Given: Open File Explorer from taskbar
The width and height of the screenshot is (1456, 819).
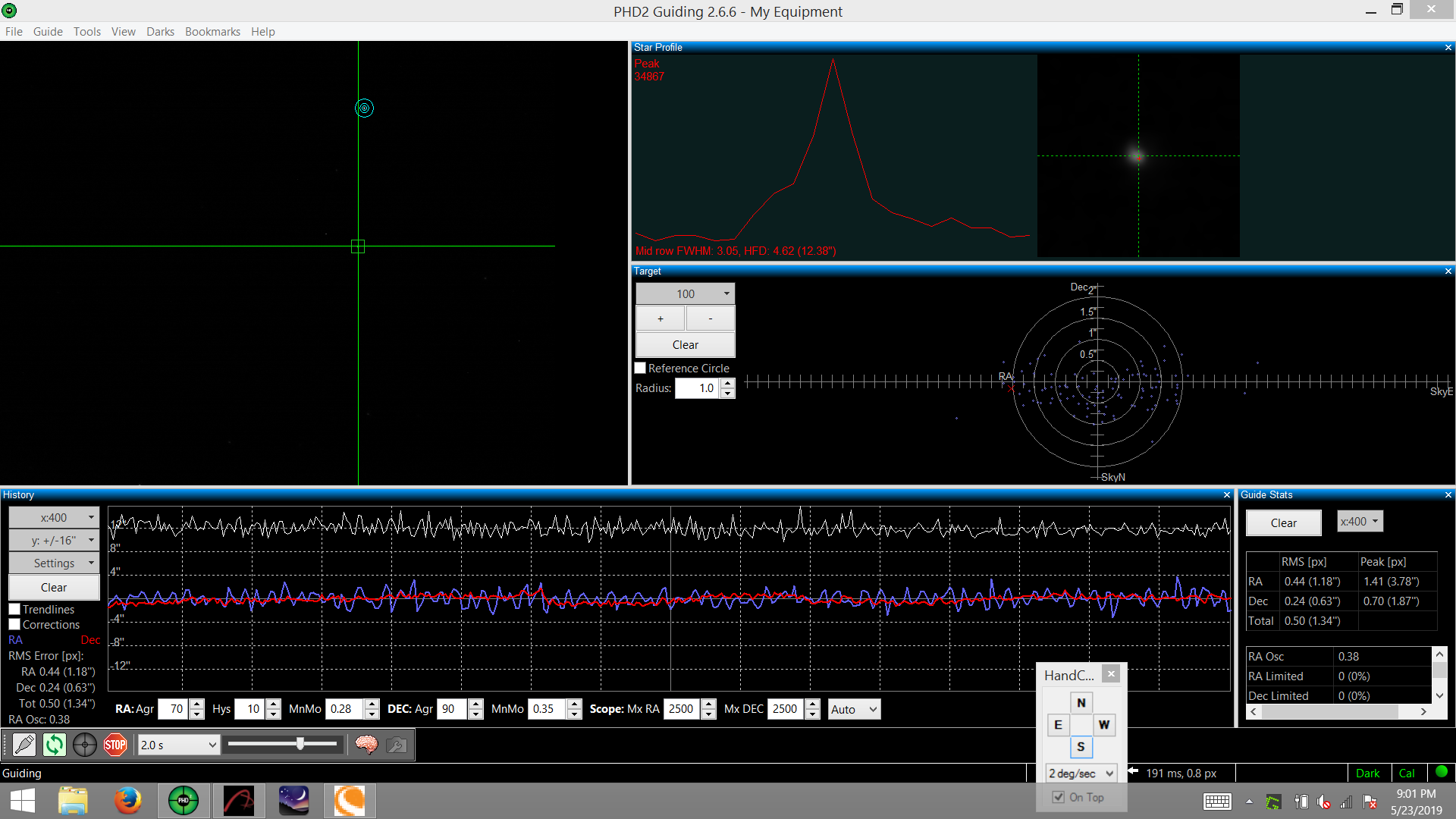Looking at the screenshot, I should click(x=73, y=801).
